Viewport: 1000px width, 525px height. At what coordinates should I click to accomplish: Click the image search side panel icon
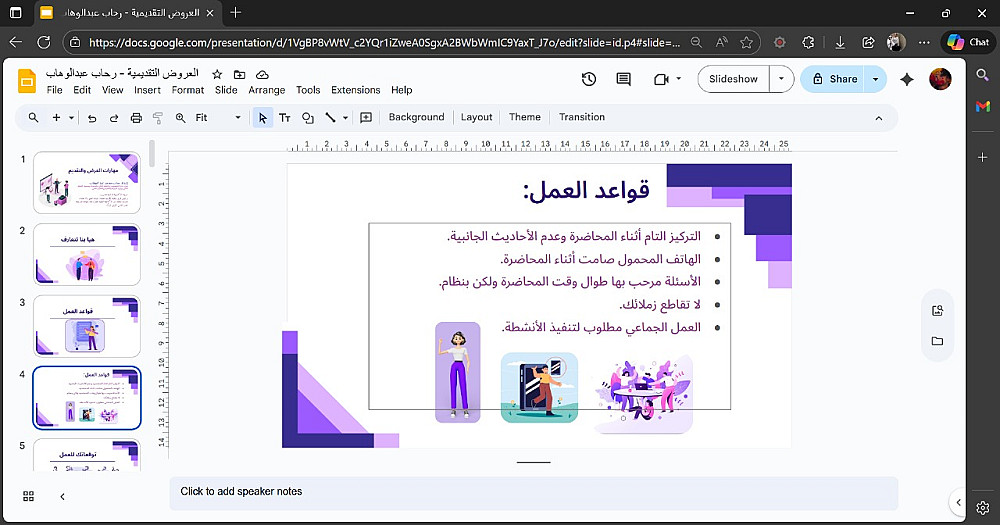coord(937,311)
